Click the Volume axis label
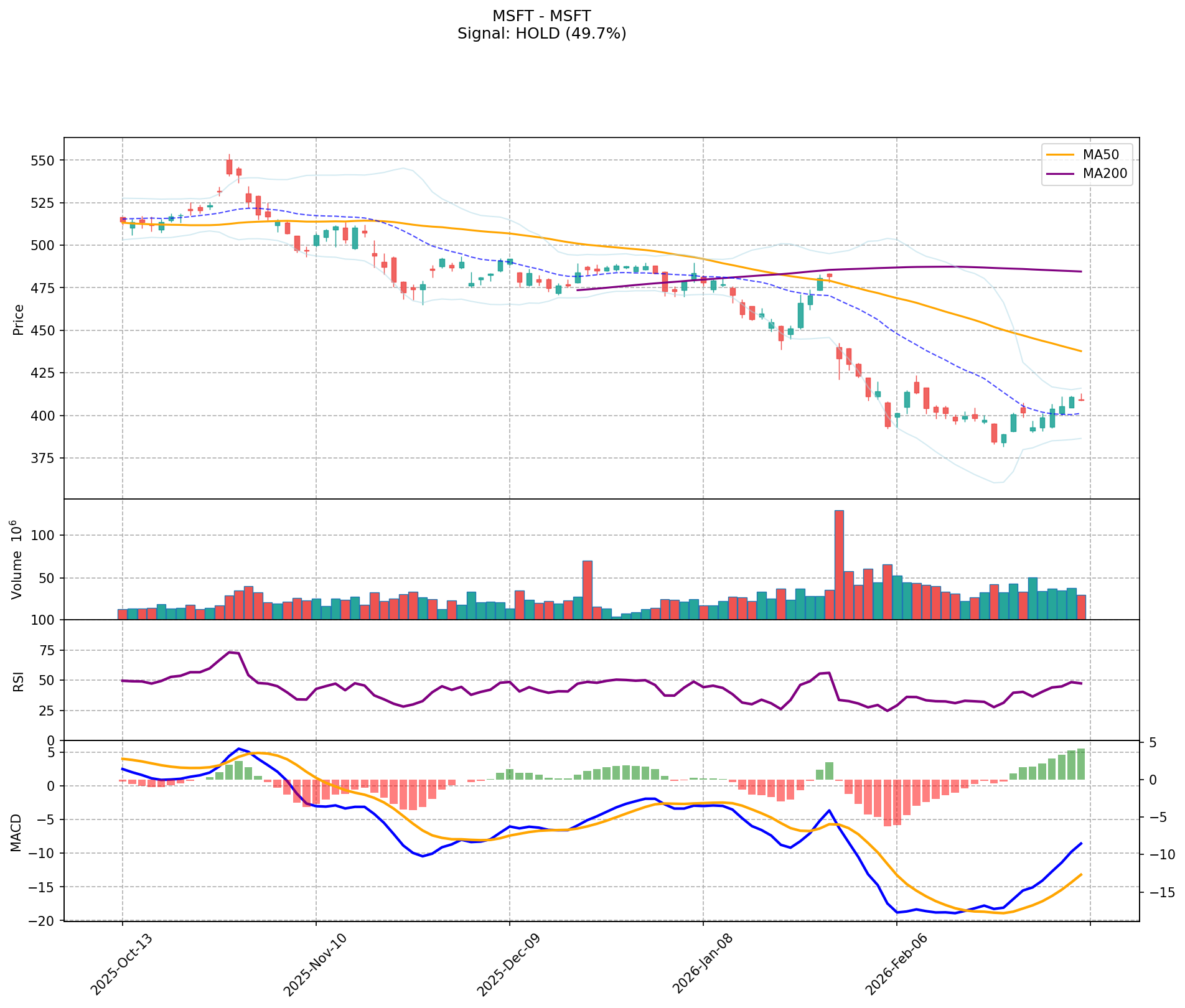 [17, 559]
